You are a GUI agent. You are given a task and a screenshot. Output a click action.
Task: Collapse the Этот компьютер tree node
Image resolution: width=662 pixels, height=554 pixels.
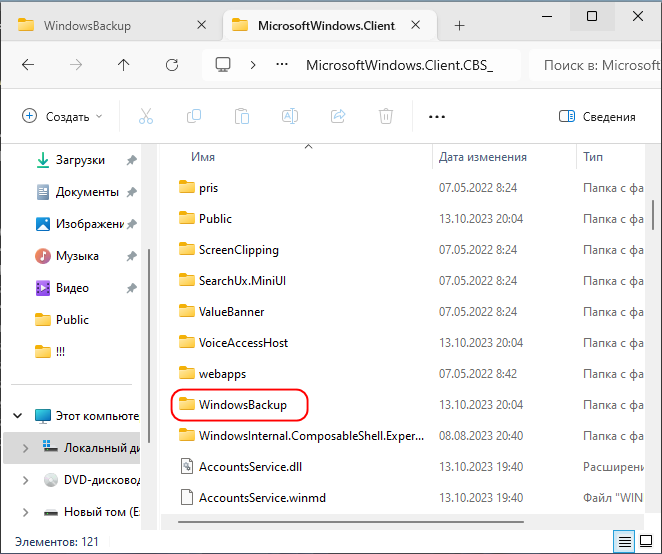18,416
